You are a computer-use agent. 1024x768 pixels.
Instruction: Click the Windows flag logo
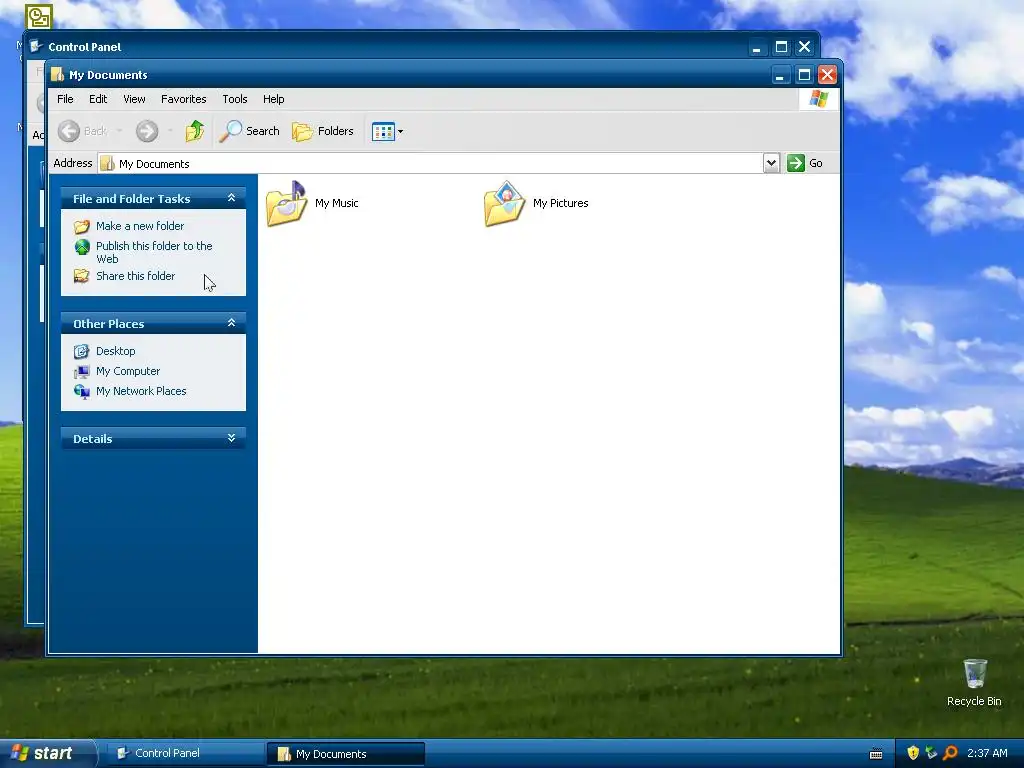[x=819, y=99]
